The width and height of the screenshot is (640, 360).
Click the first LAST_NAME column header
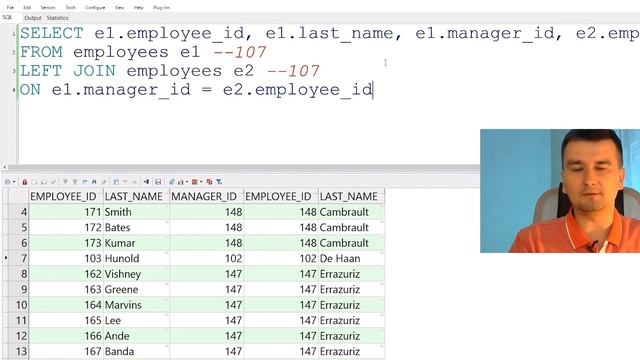pyautogui.click(x=136, y=196)
